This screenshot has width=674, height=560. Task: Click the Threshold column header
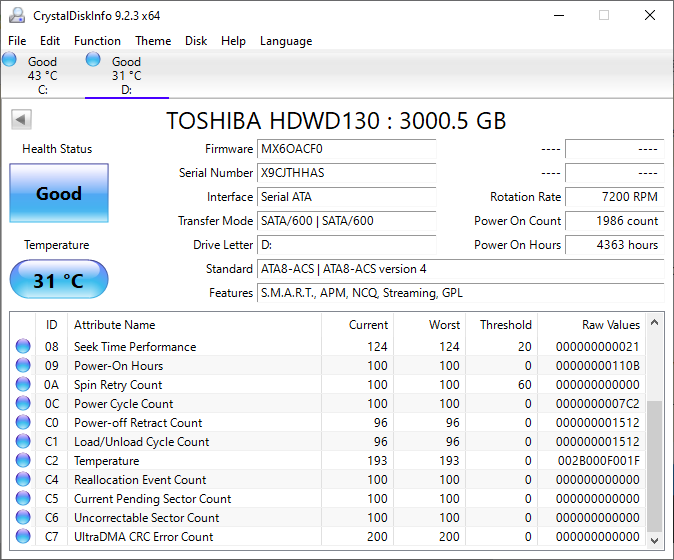502,325
